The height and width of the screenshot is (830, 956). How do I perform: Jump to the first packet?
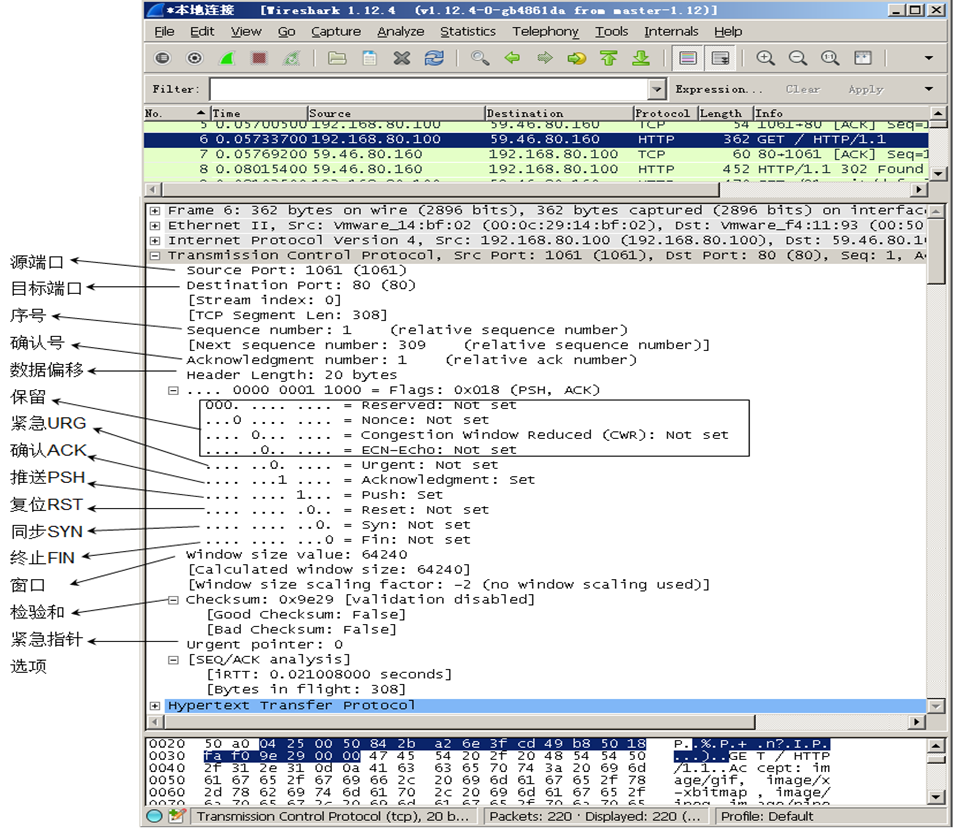click(608, 58)
